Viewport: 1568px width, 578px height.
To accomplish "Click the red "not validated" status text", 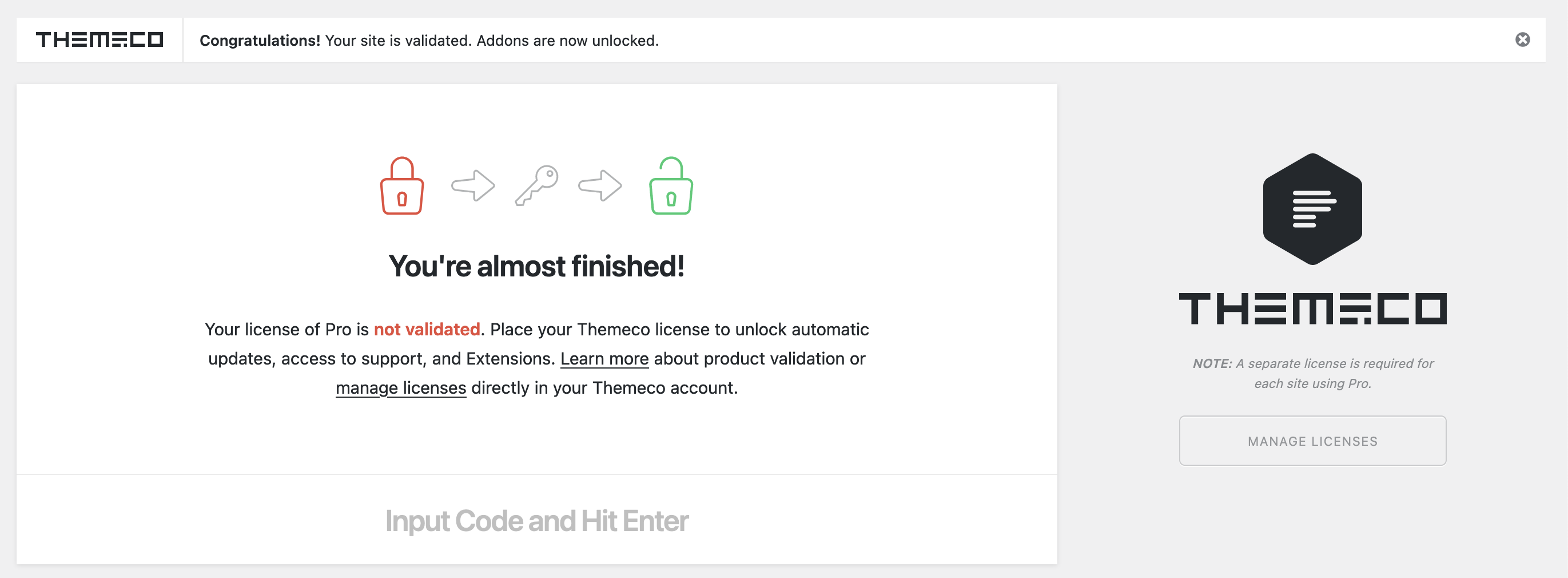I will [427, 330].
